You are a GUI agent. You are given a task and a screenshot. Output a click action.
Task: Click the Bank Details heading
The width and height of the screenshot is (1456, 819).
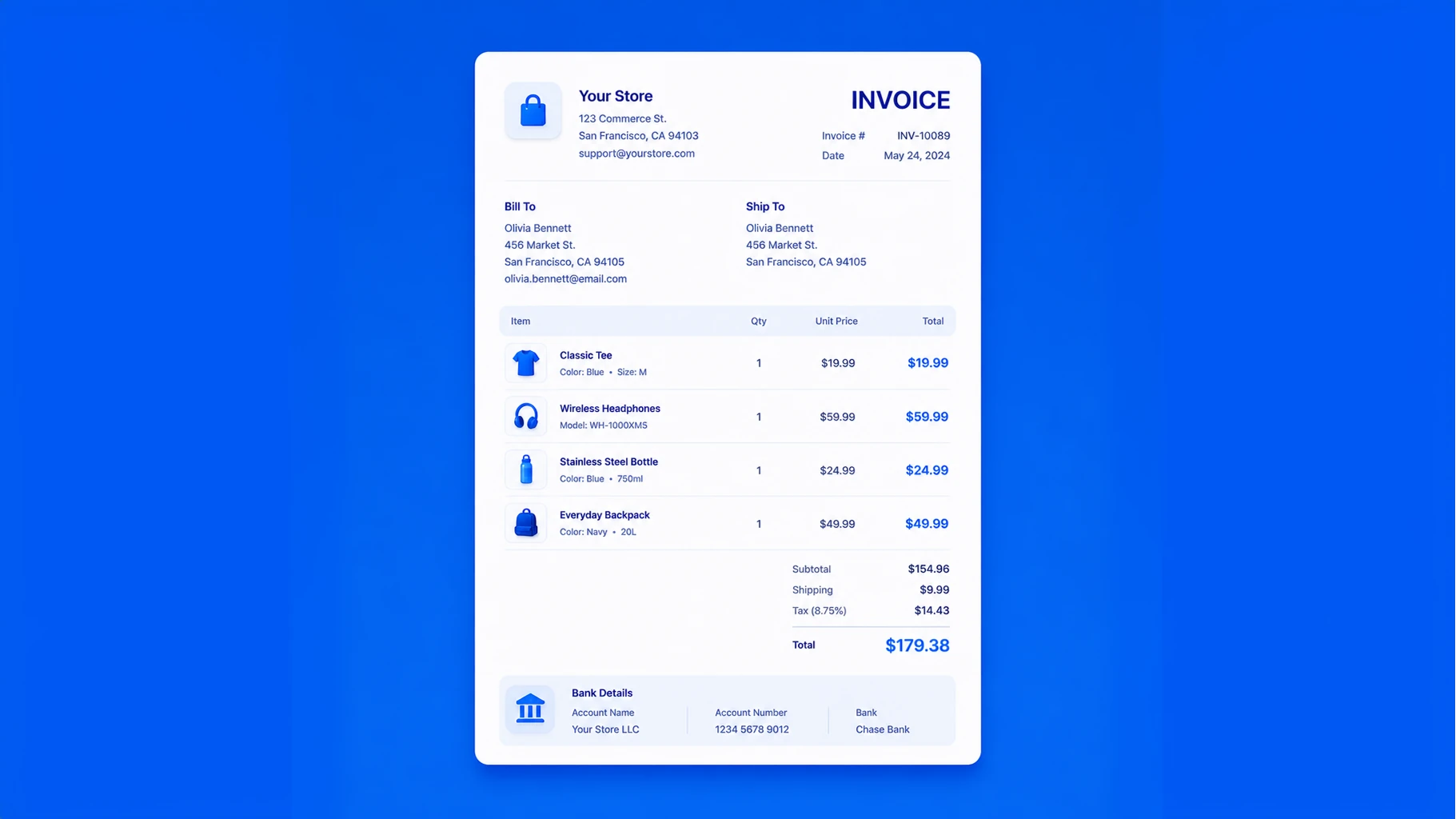click(x=602, y=693)
